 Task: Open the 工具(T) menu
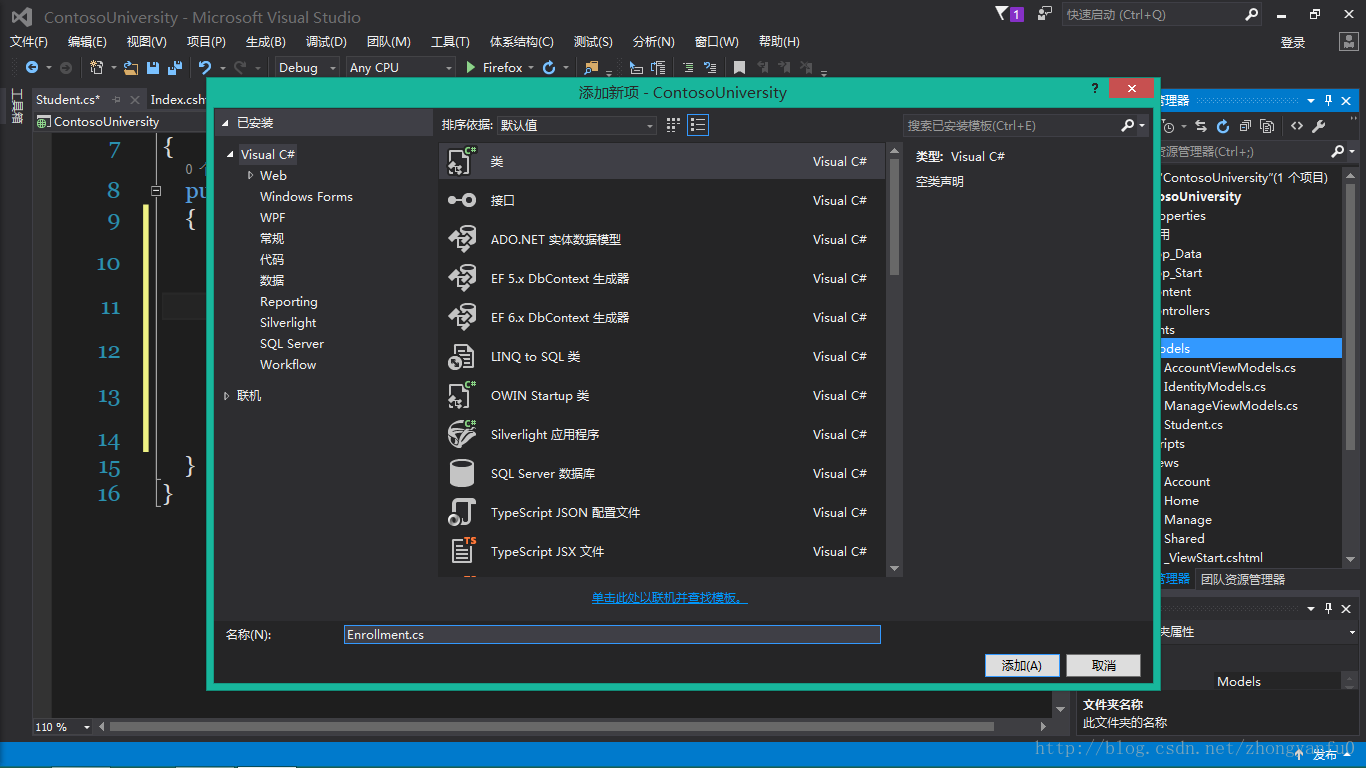pyautogui.click(x=450, y=42)
